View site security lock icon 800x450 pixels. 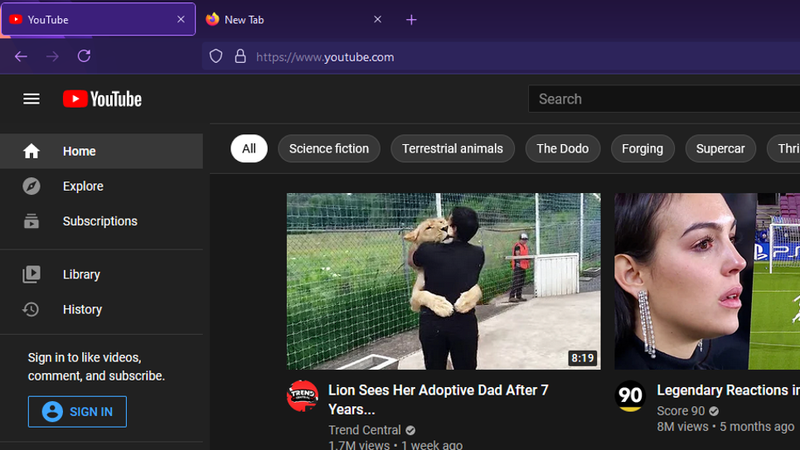click(240, 57)
